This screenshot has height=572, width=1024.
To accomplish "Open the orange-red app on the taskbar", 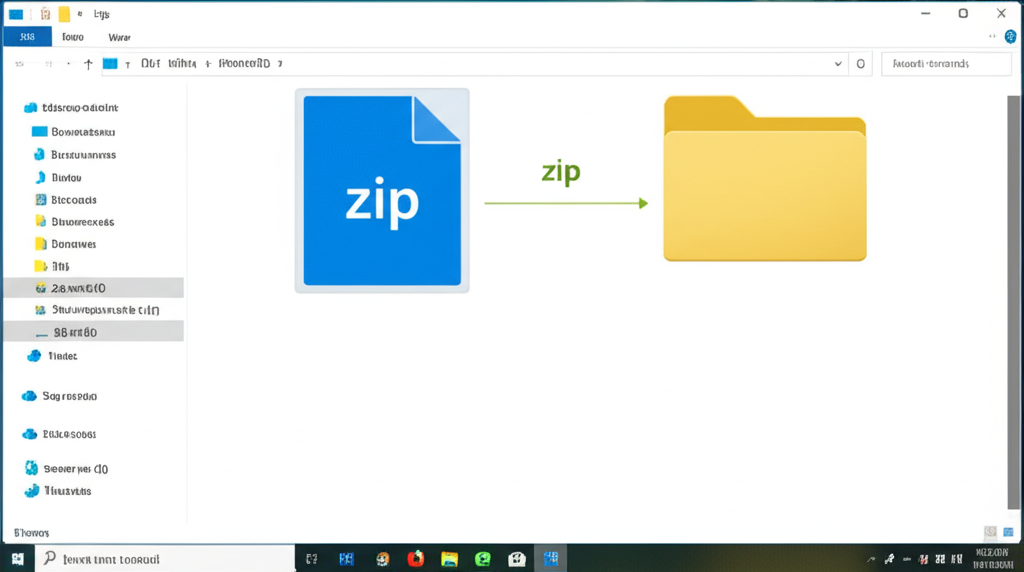I will pyautogui.click(x=416, y=559).
